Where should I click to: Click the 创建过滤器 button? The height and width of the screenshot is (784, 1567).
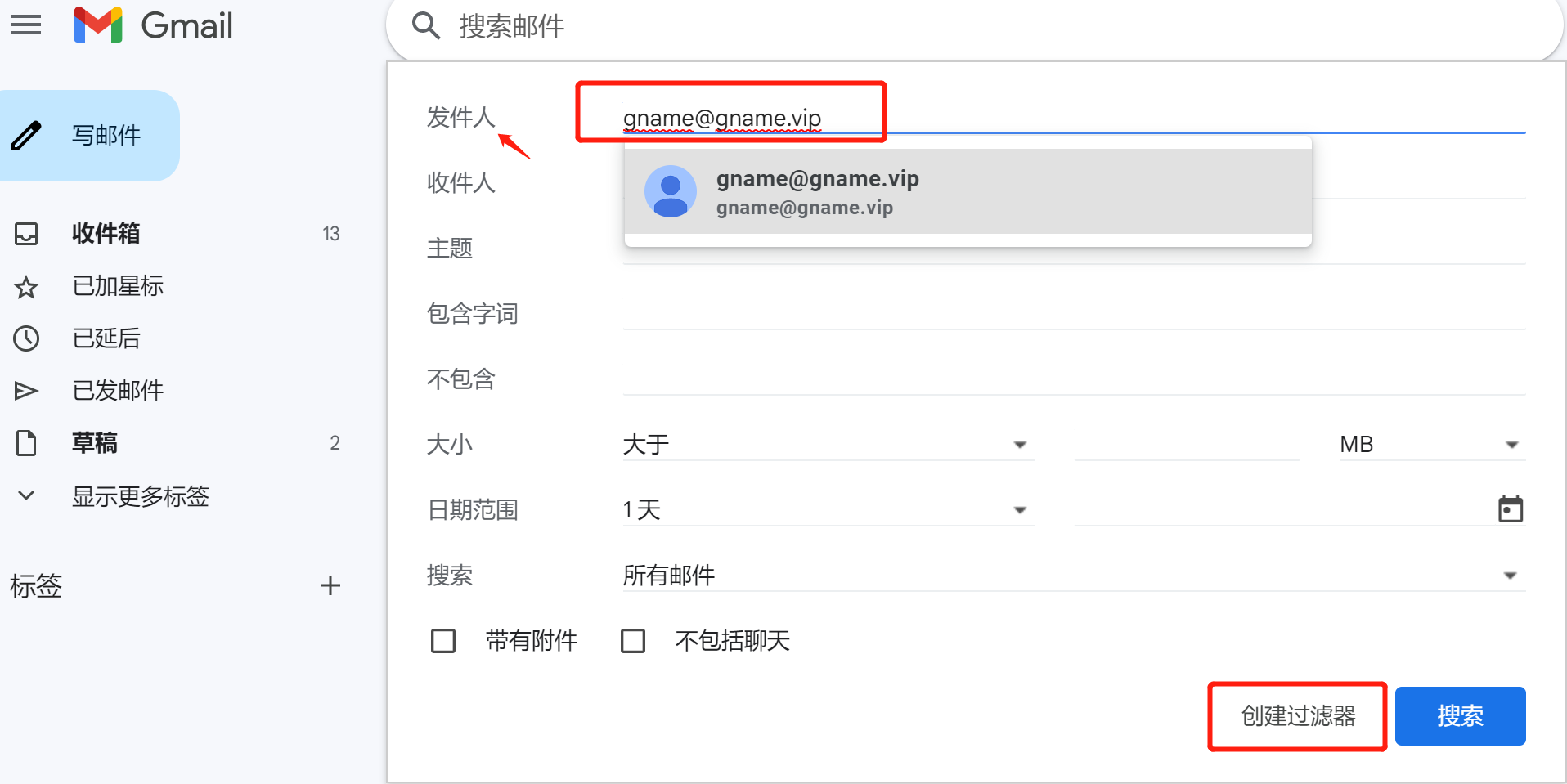pyautogui.click(x=1298, y=716)
